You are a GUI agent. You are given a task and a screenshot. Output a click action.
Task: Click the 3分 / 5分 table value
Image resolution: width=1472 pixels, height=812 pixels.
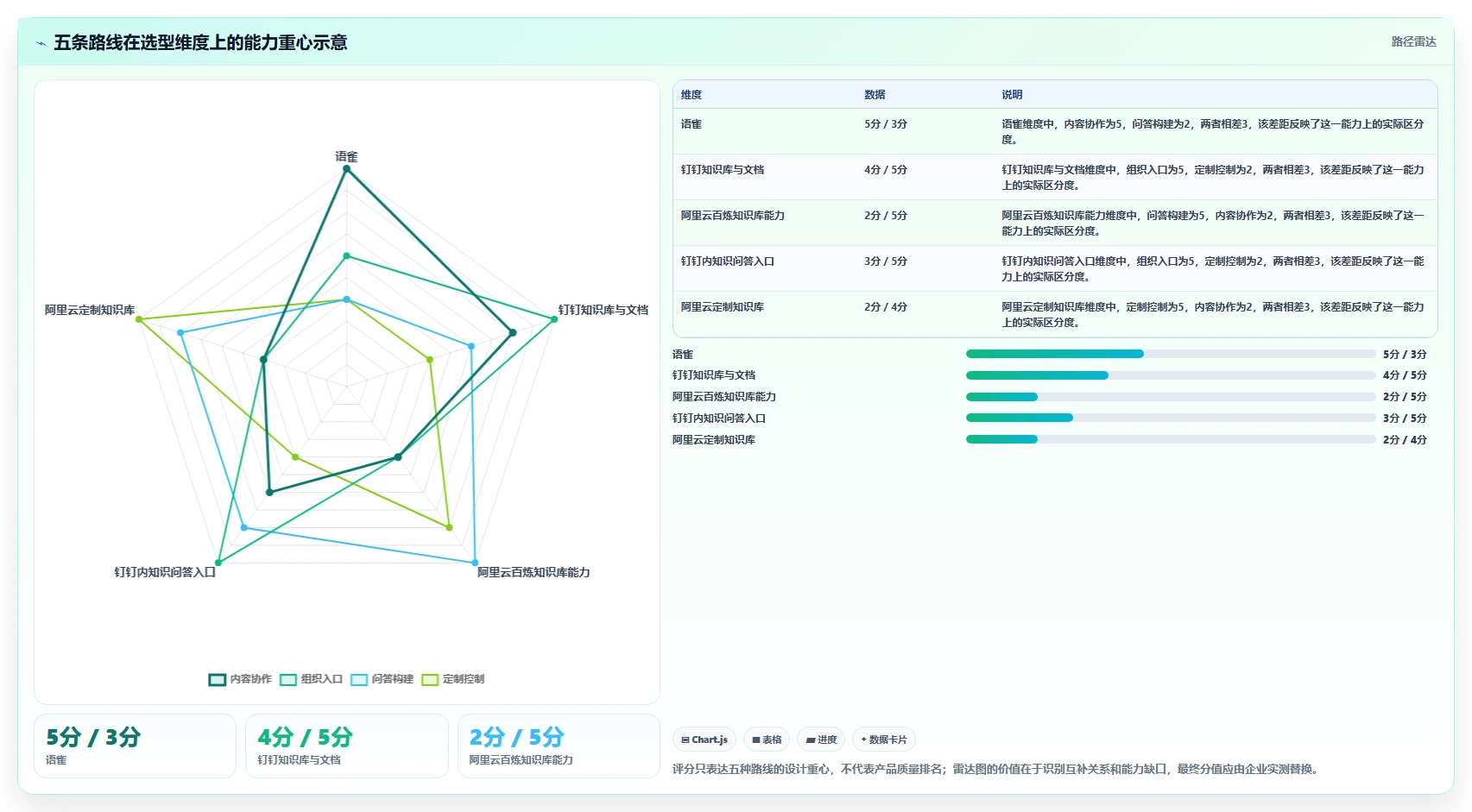point(886,261)
